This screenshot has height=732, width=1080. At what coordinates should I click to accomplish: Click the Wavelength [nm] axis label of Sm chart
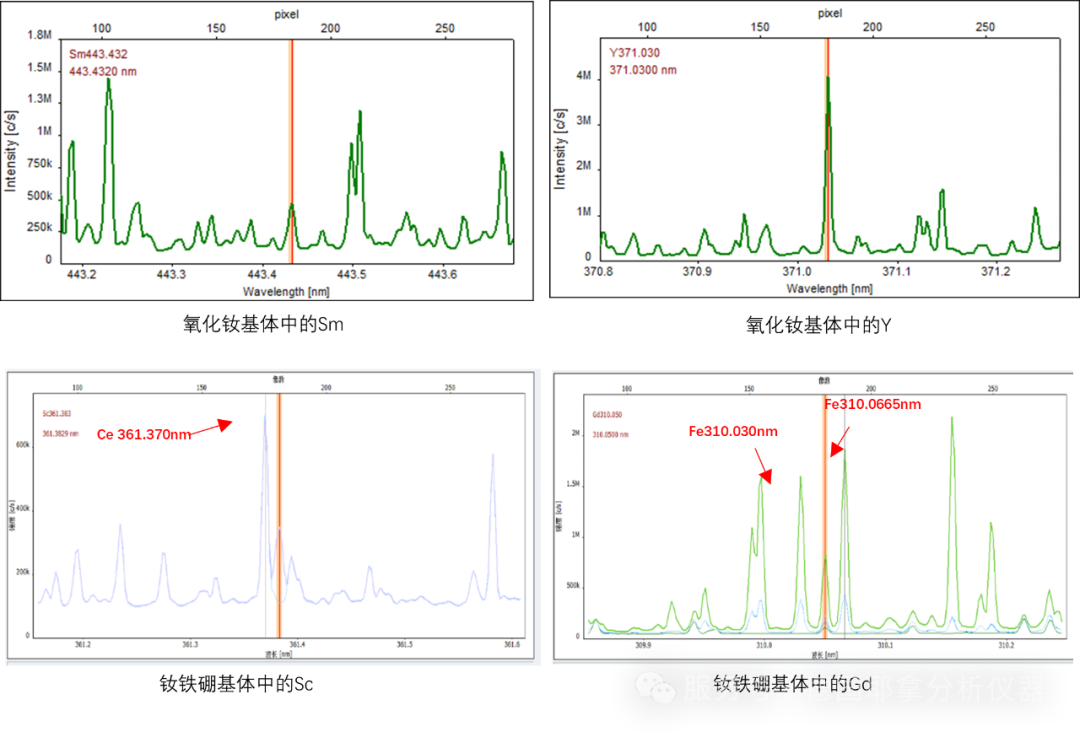(x=285, y=291)
